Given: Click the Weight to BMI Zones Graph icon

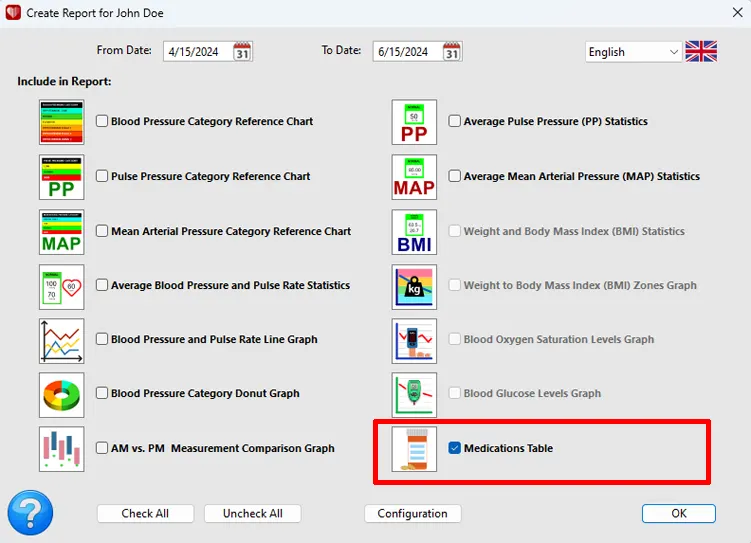Looking at the screenshot, I should coord(414,286).
